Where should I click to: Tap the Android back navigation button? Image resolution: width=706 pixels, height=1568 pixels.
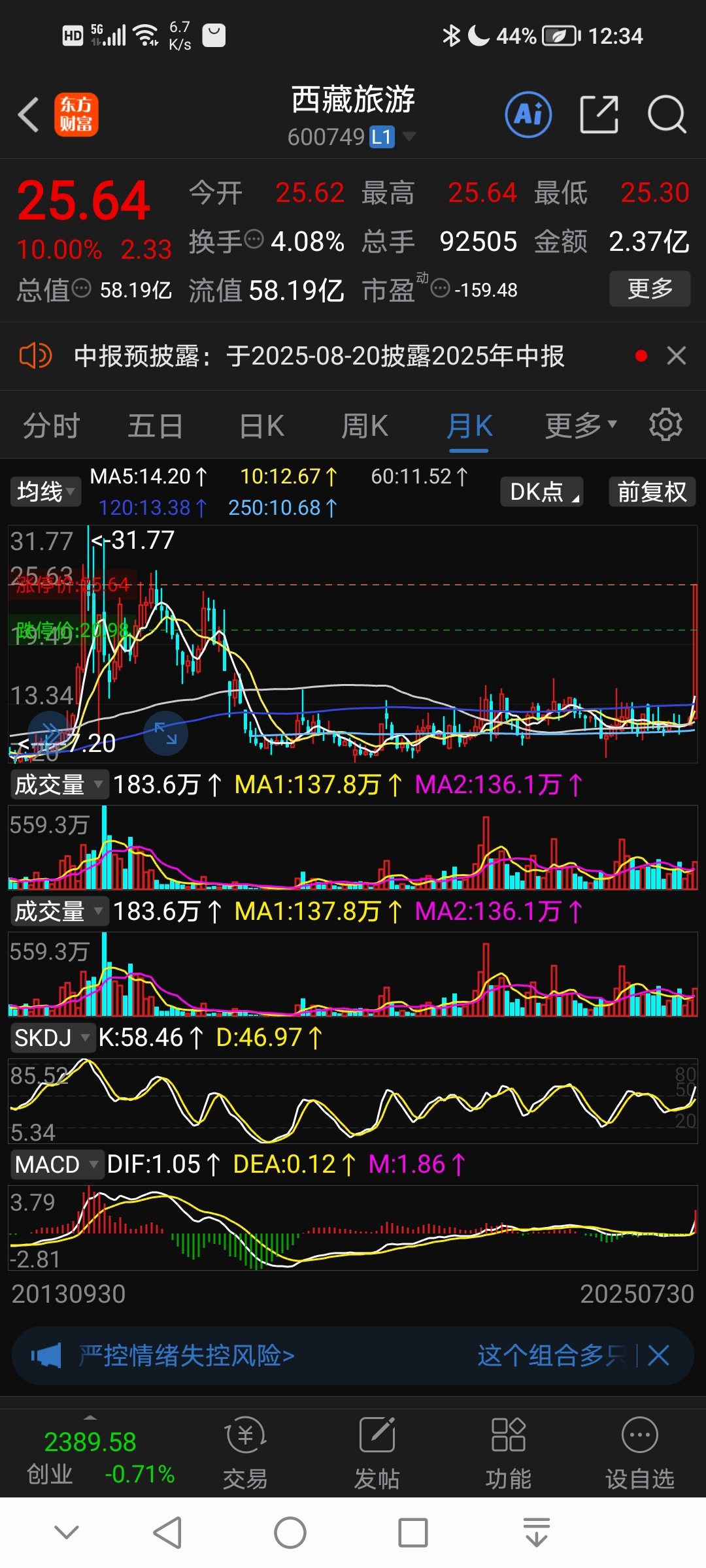click(x=167, y=1533)
